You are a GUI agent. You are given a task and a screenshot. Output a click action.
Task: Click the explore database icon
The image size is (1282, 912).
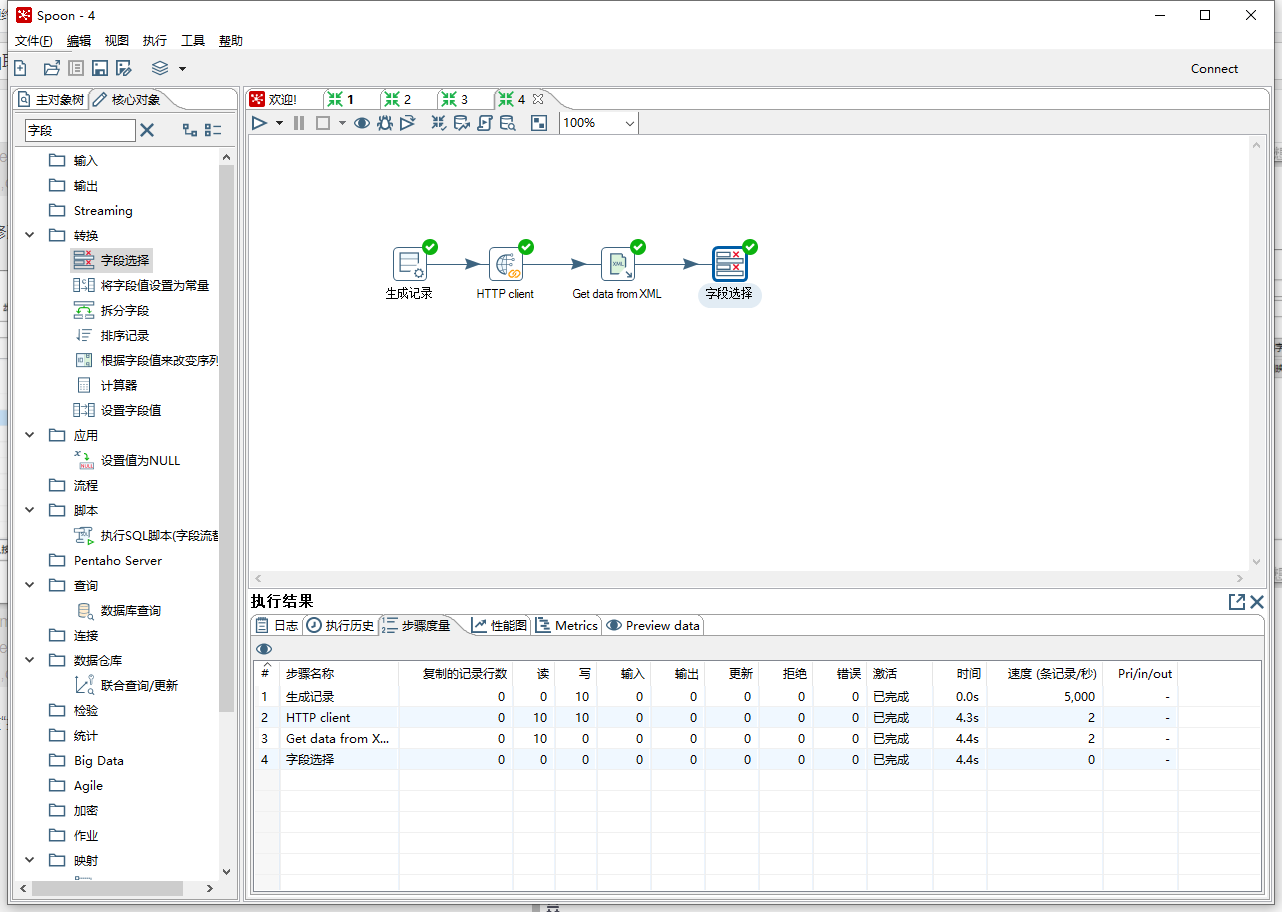tap(508, 123)
